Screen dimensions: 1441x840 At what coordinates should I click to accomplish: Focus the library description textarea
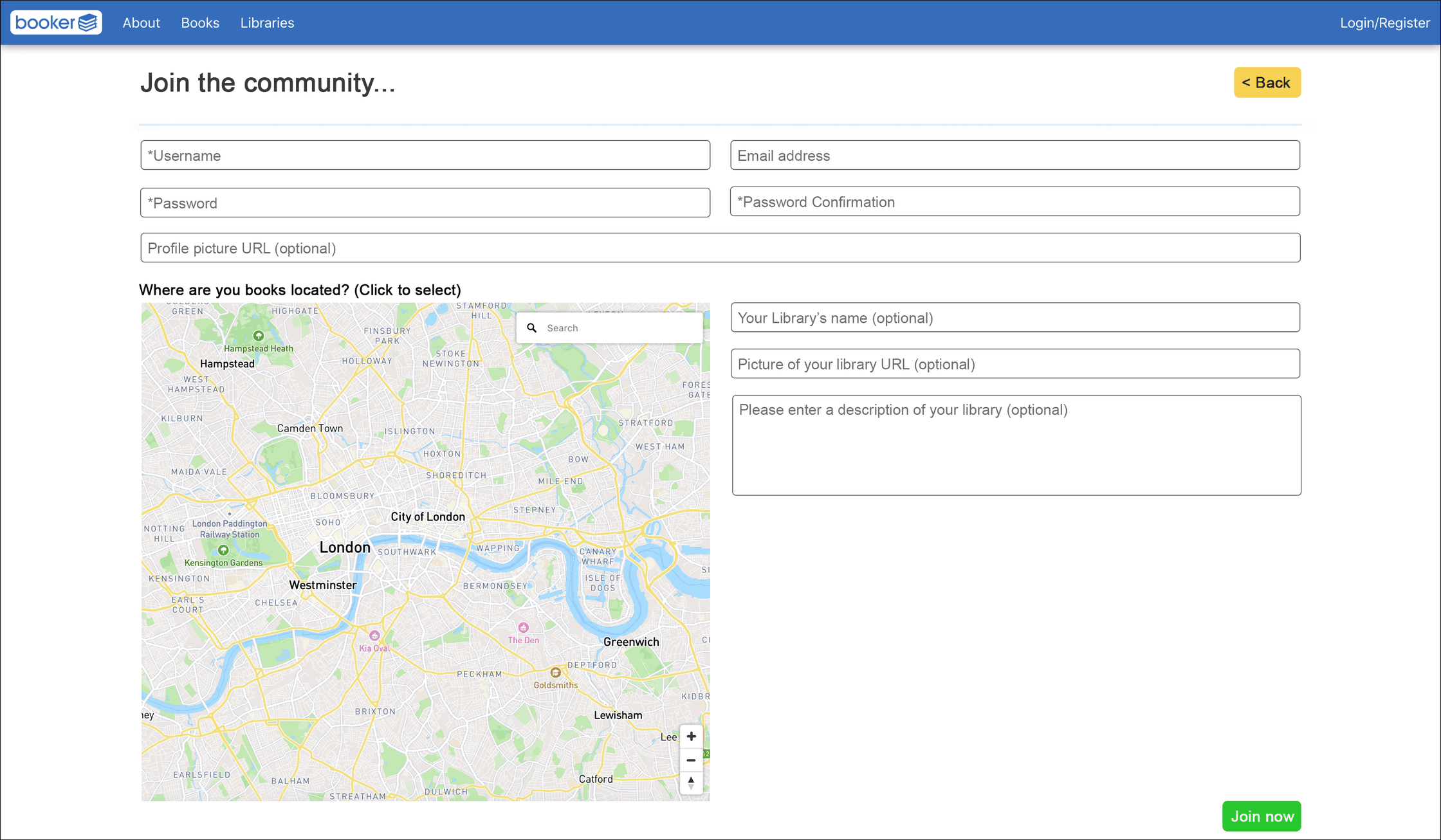[1016, 445]
